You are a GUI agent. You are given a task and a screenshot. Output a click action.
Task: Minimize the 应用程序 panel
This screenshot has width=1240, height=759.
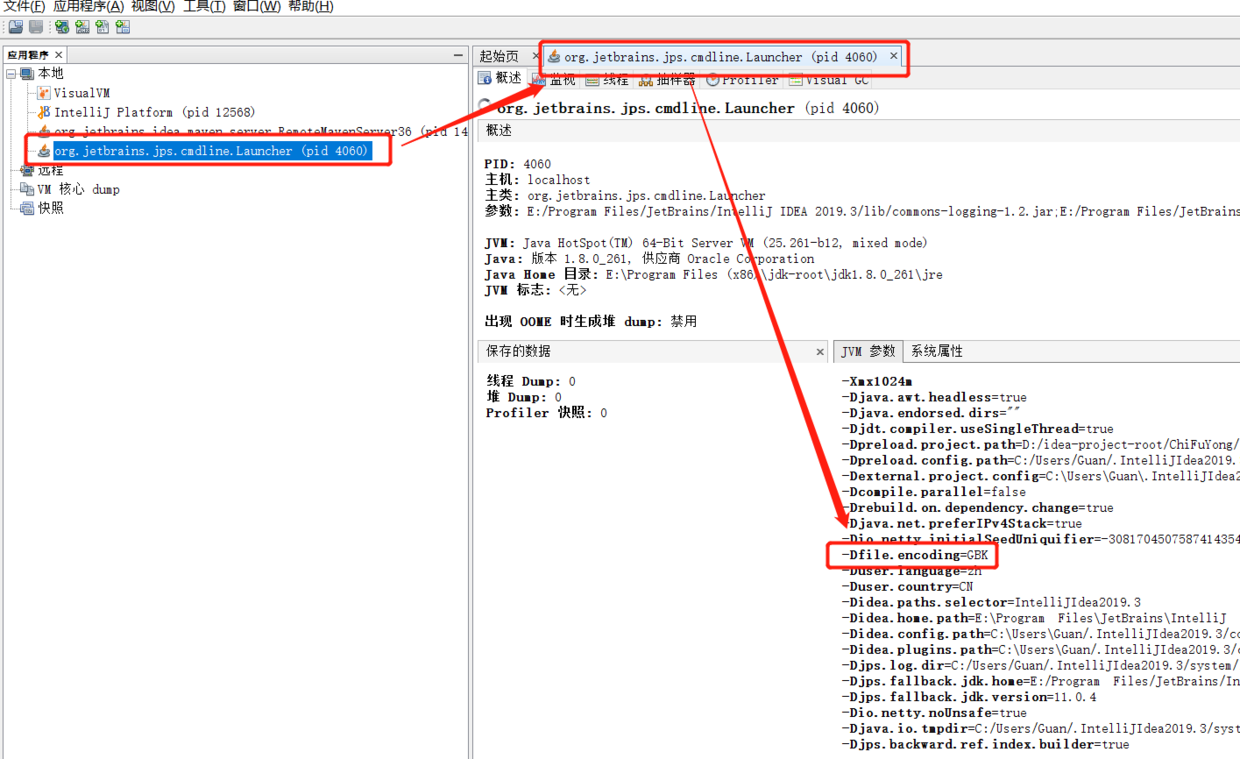click(x=458, y=55)
